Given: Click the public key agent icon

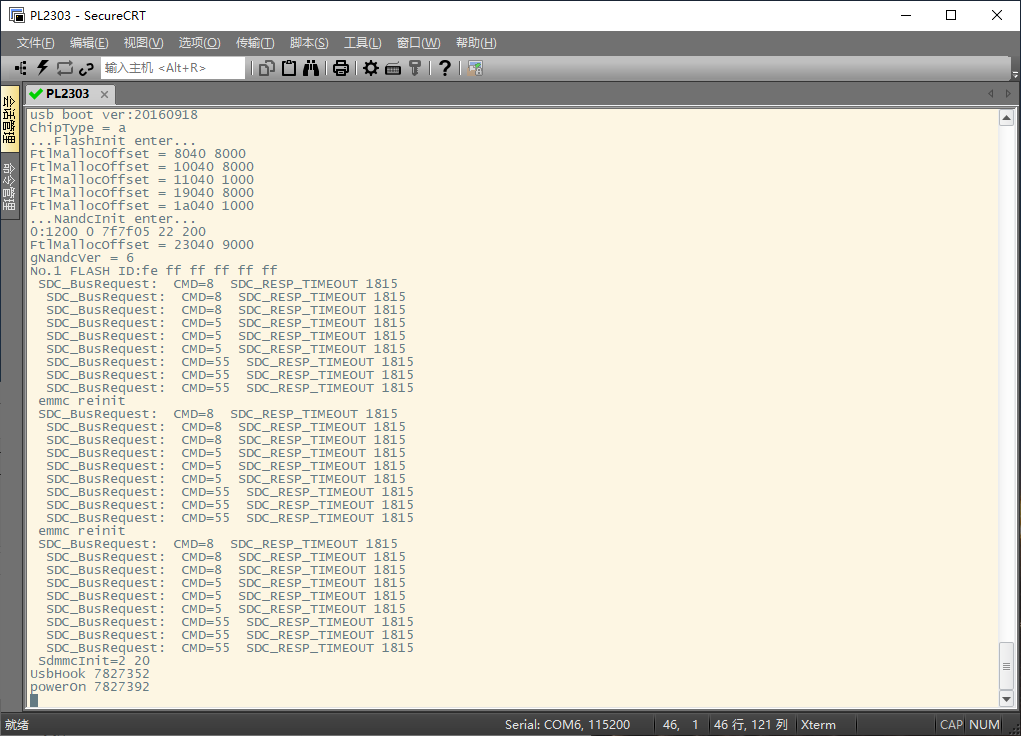Looking at the screenshot, I should click(415, 68).
